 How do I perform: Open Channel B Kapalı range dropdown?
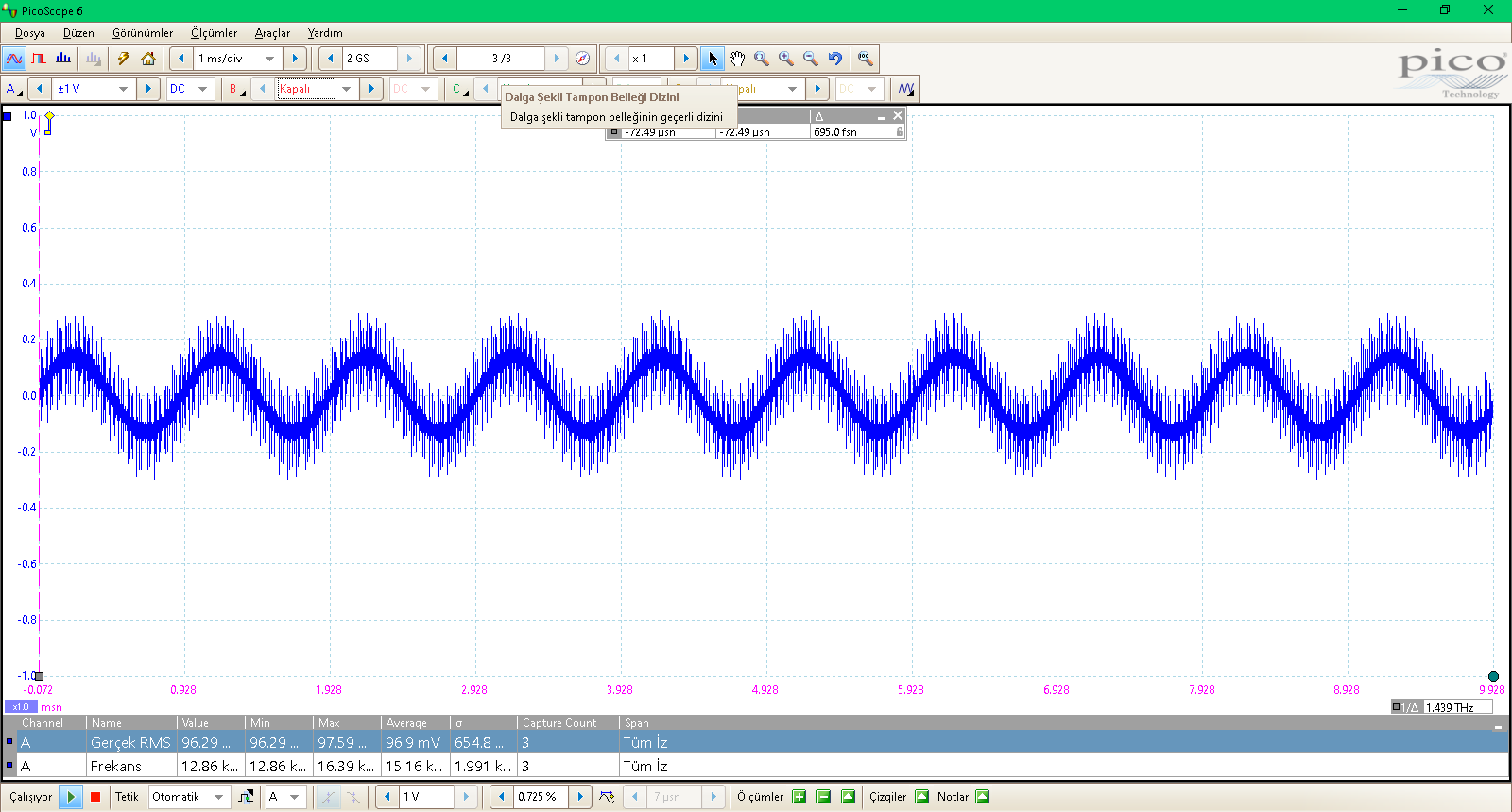346,89
